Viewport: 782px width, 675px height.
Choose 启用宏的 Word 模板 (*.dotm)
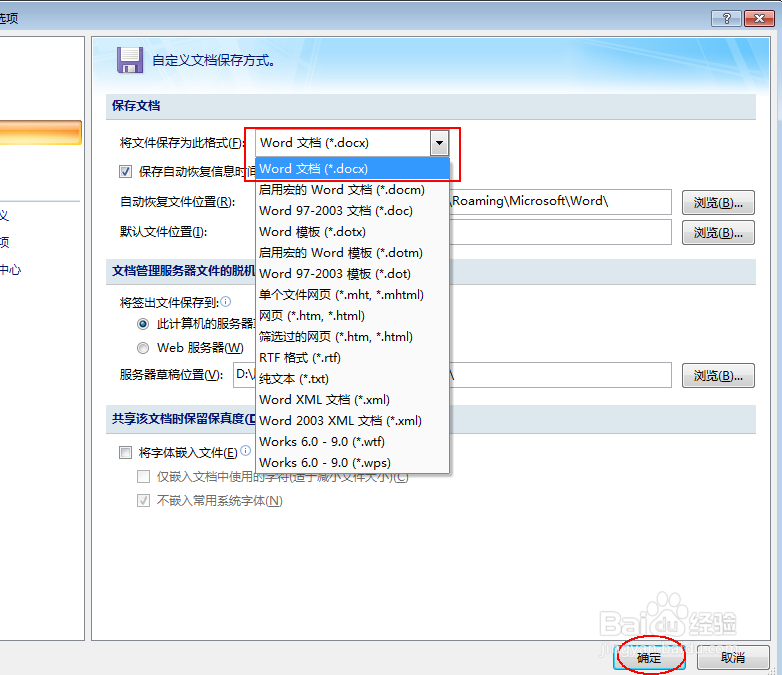(352, 252)
